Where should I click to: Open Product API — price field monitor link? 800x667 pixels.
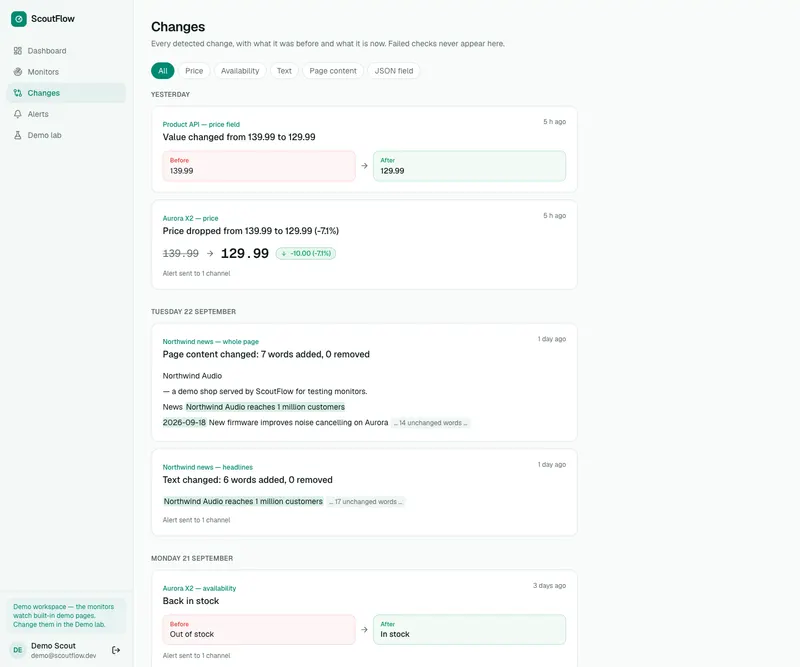point(201,125)
